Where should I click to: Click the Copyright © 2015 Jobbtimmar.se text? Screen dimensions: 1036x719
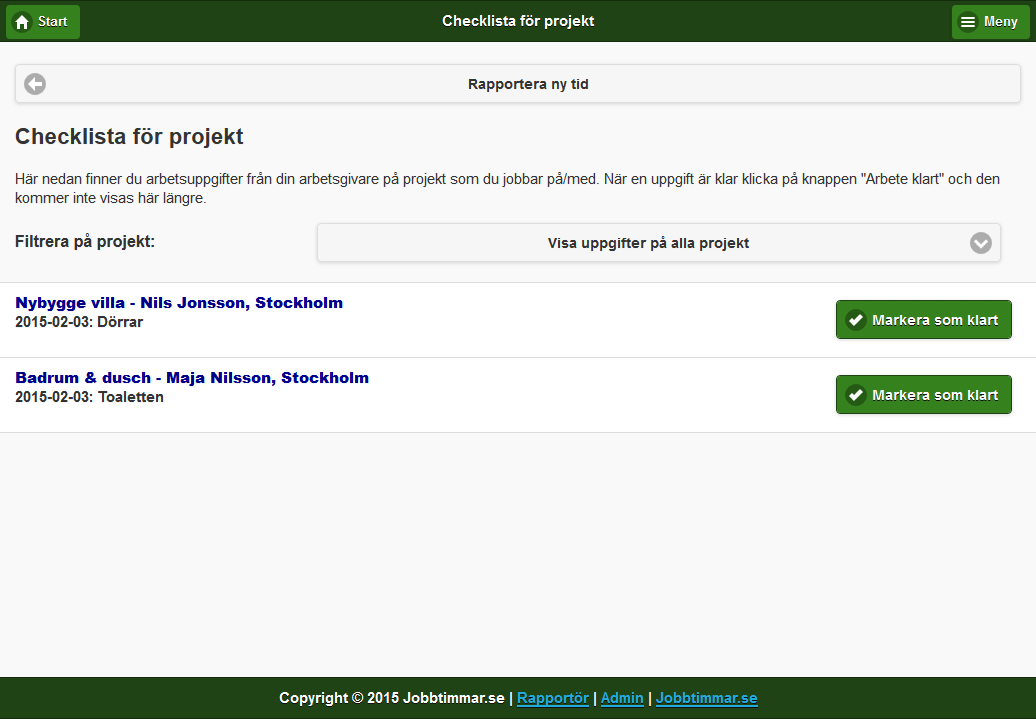(x=391, y=698)
